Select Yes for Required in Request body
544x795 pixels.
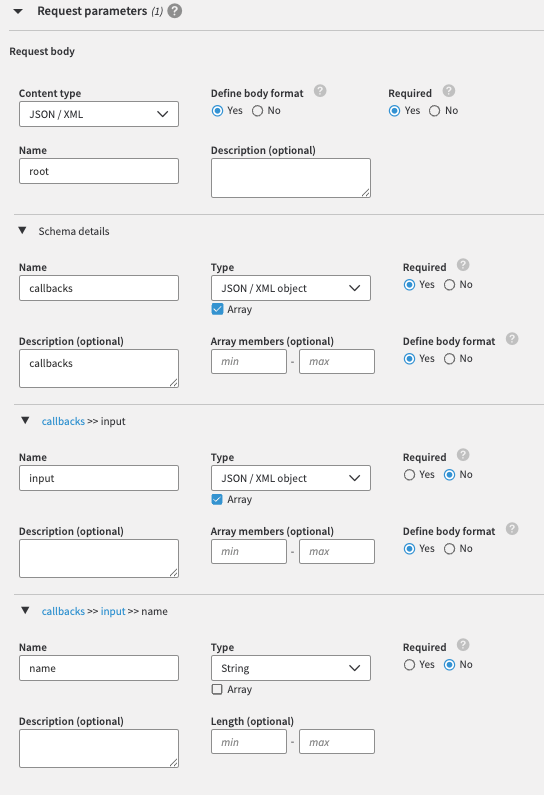click(394, 111)
